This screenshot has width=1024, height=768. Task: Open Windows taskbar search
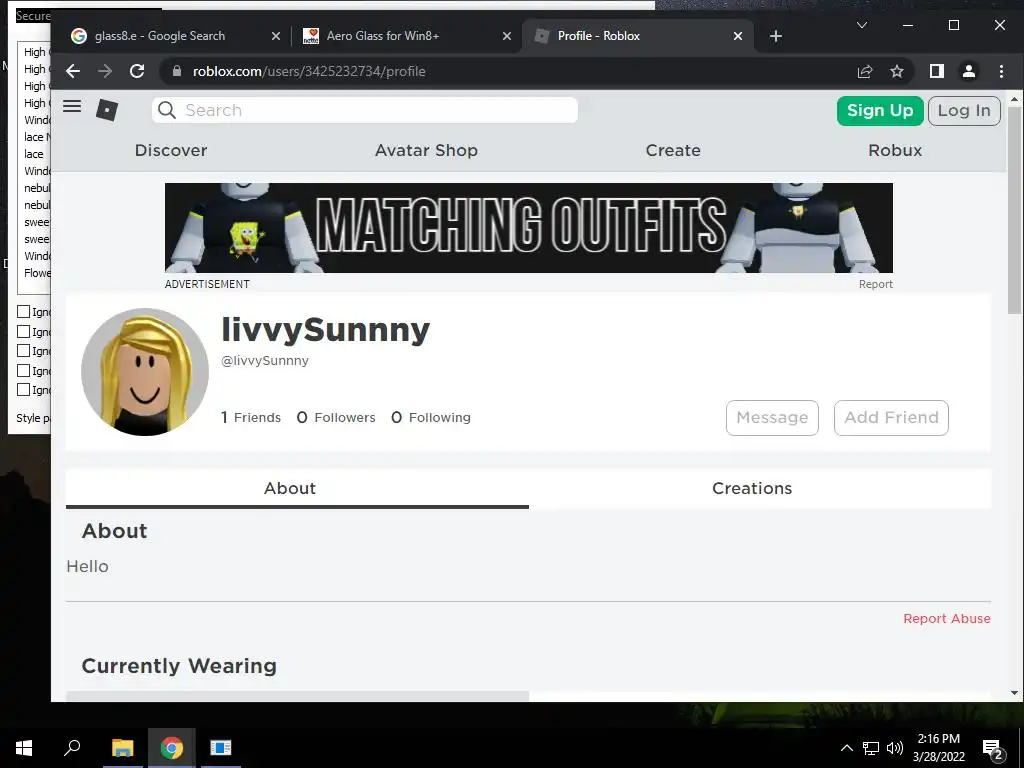pos(72,747)
